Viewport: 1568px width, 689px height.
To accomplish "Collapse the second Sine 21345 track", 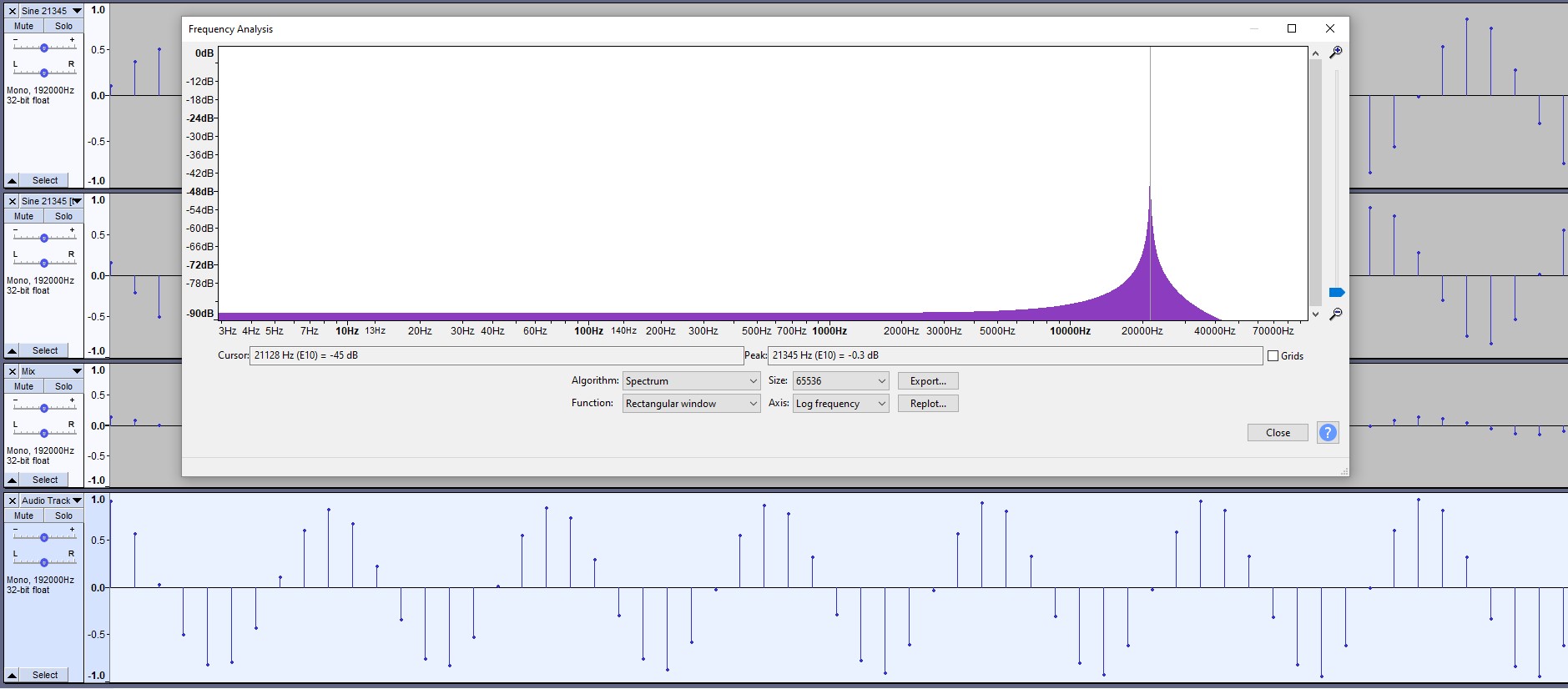I will (12, 350).
